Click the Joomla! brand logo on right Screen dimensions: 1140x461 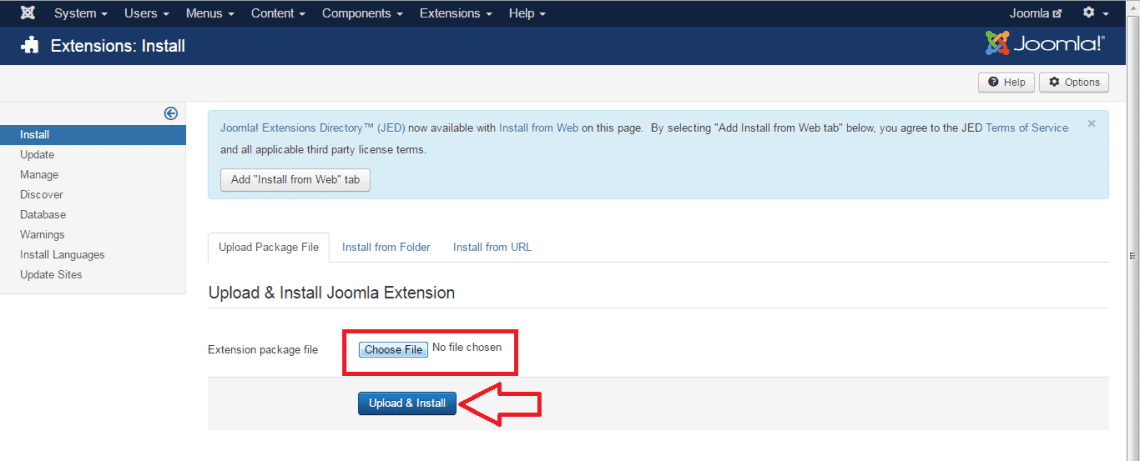pyautogui.click(x=1044, y=44)
